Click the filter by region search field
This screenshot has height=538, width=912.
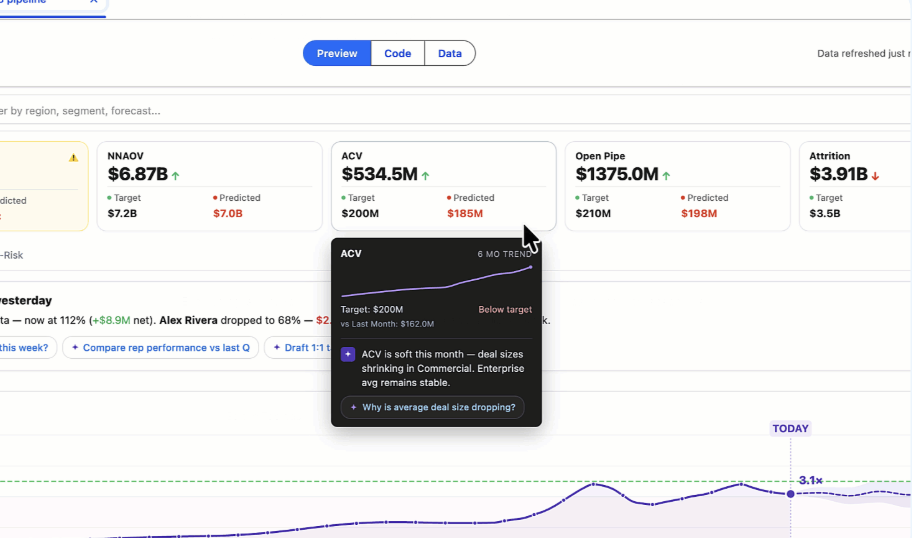pyautogui.click(x=454, y=111)
